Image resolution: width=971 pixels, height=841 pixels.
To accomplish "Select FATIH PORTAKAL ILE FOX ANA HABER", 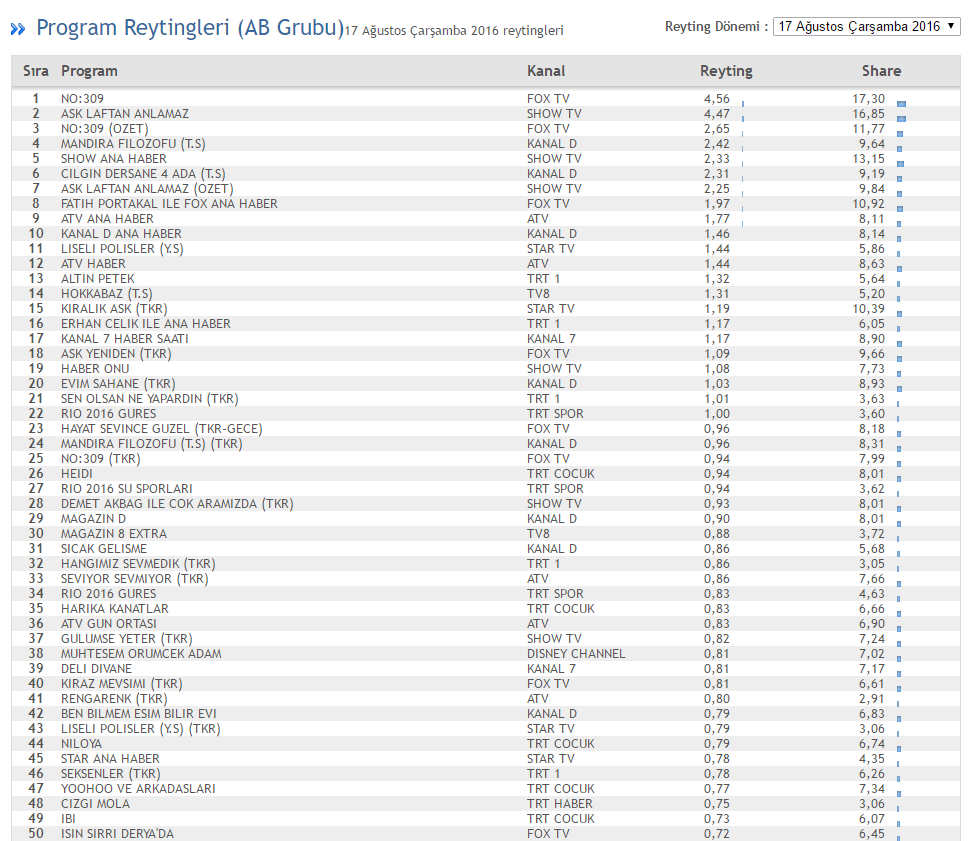I will (169, 204).
